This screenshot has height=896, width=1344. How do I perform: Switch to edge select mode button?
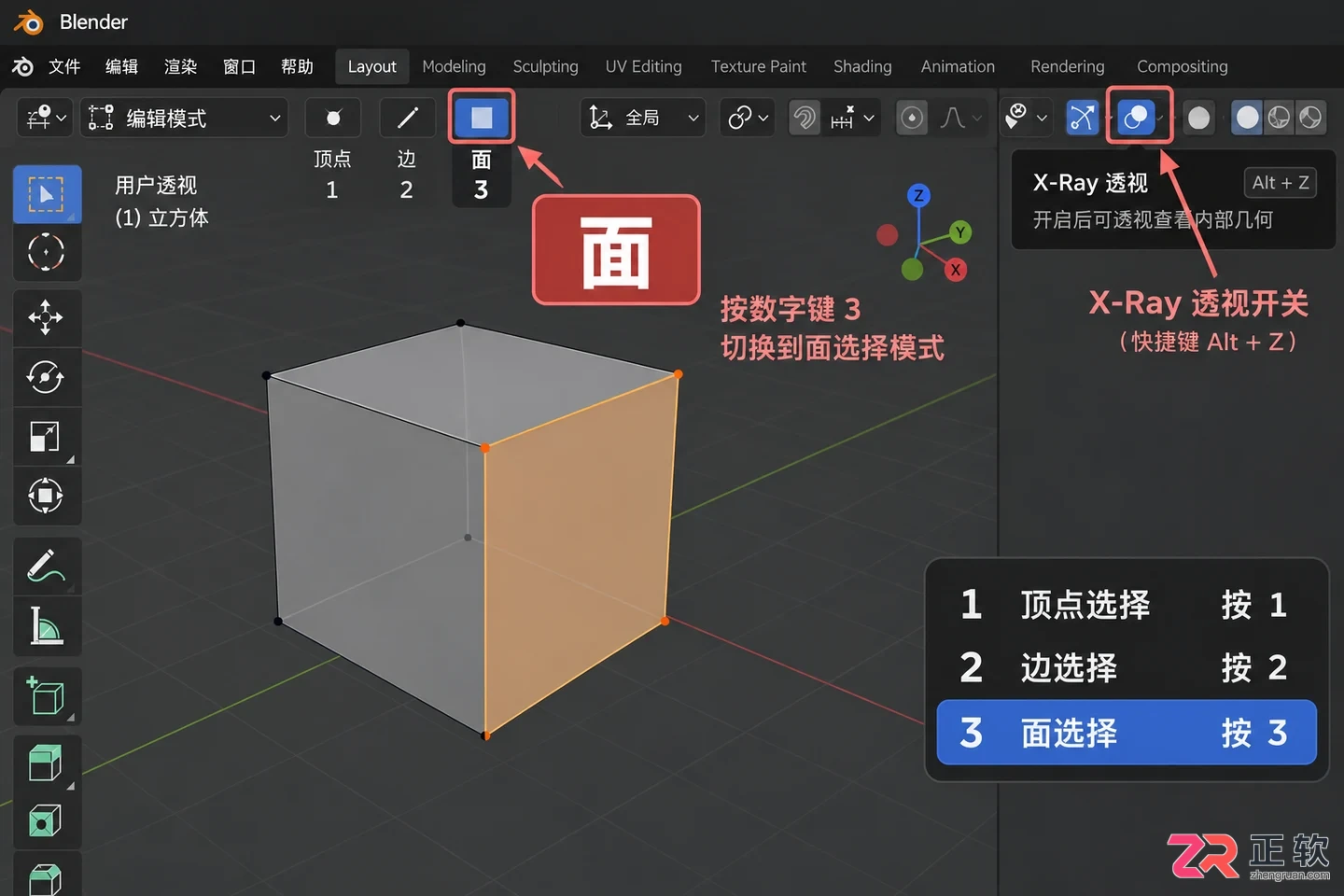408,118
